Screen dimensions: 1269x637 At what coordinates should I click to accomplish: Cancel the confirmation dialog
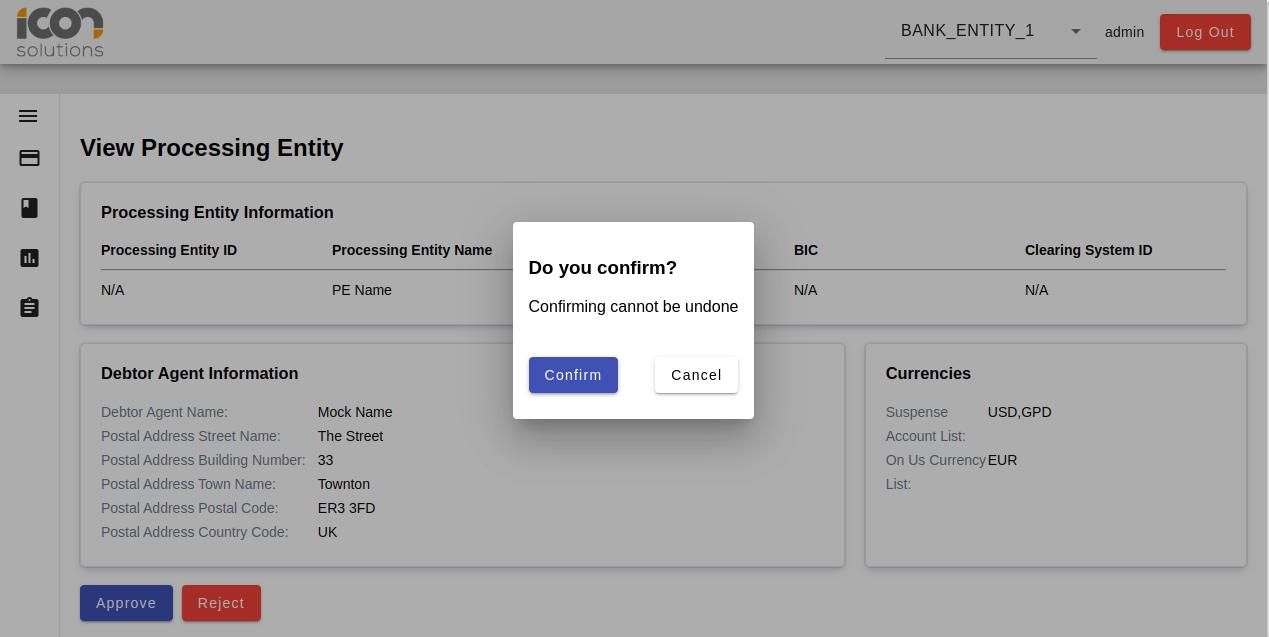(696, 375)
